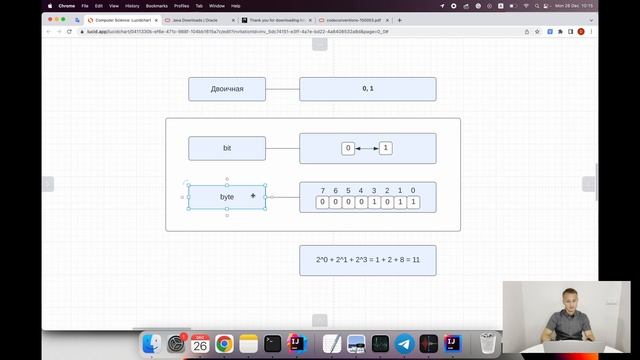Select the 'Двоичная' shape

click(x=227, y=89)
